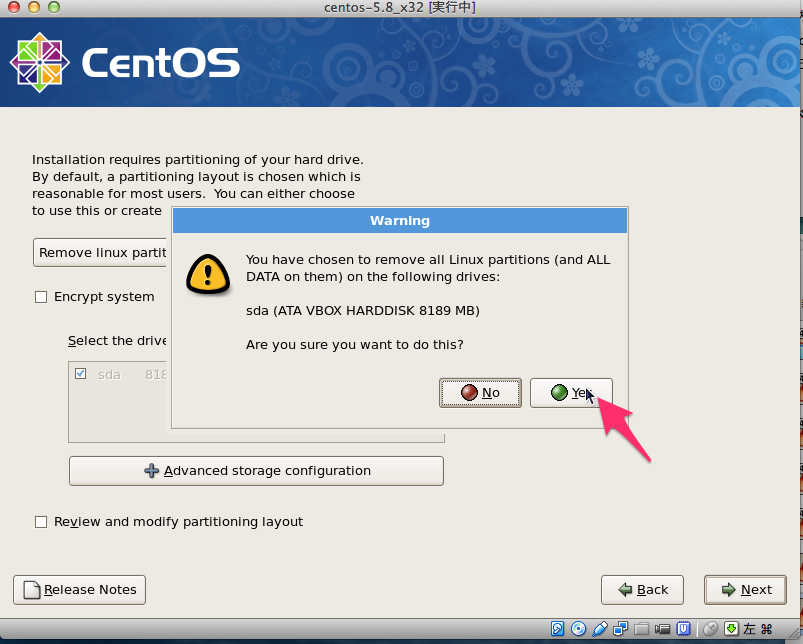Click the plus icon on Advanced storage

click(151, 470)
